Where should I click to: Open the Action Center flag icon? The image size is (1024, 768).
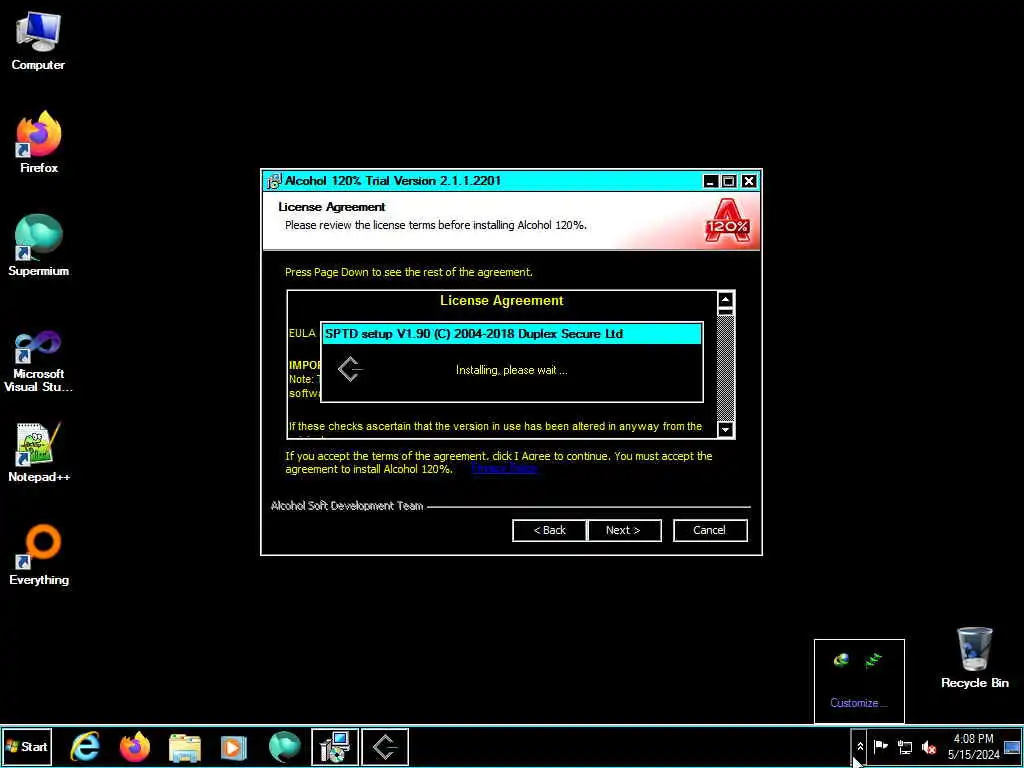click(x=881, y=746)
